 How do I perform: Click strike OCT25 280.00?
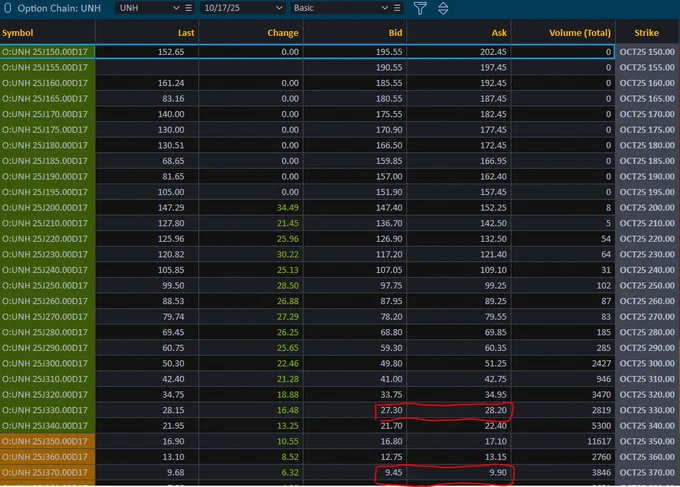(647, 333)
